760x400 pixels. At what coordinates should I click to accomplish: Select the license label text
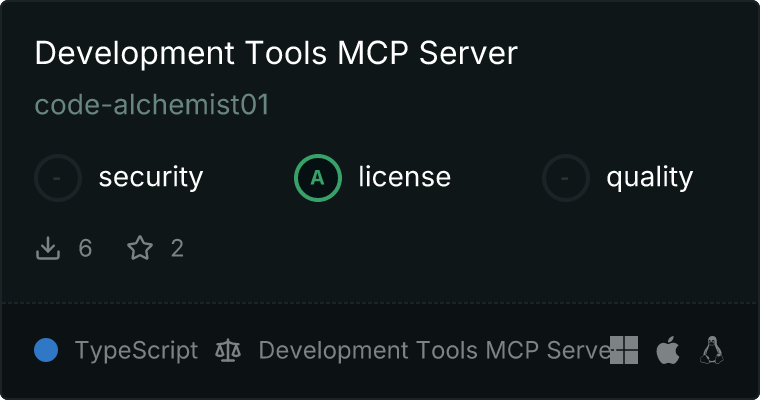(x=404, y=178)
